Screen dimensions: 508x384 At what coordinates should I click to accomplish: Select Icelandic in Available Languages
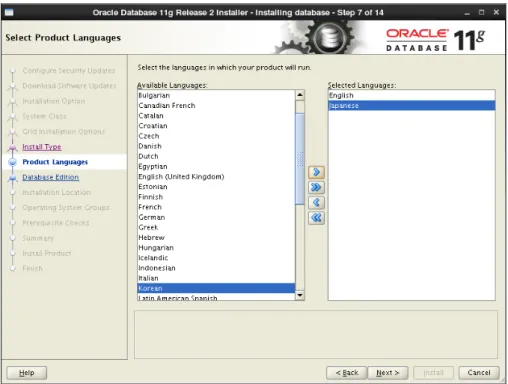coord(216,258)
